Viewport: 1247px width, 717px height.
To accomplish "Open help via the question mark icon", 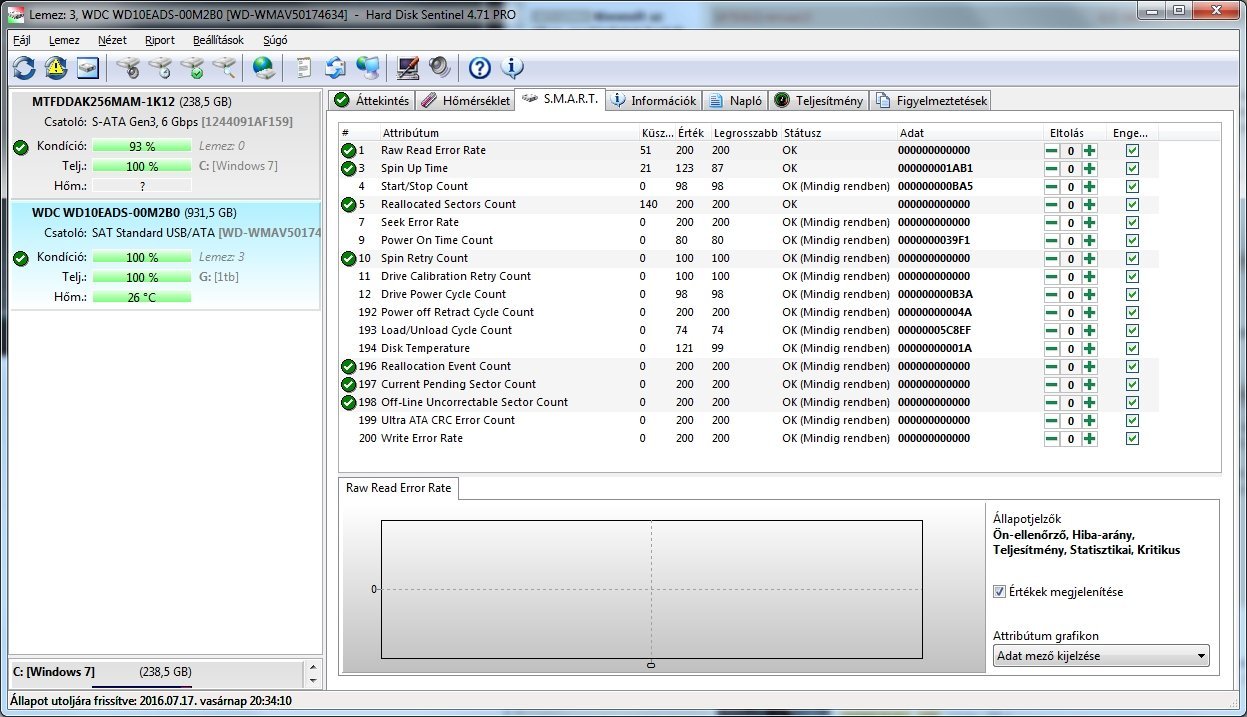I will tap(480, 68).
